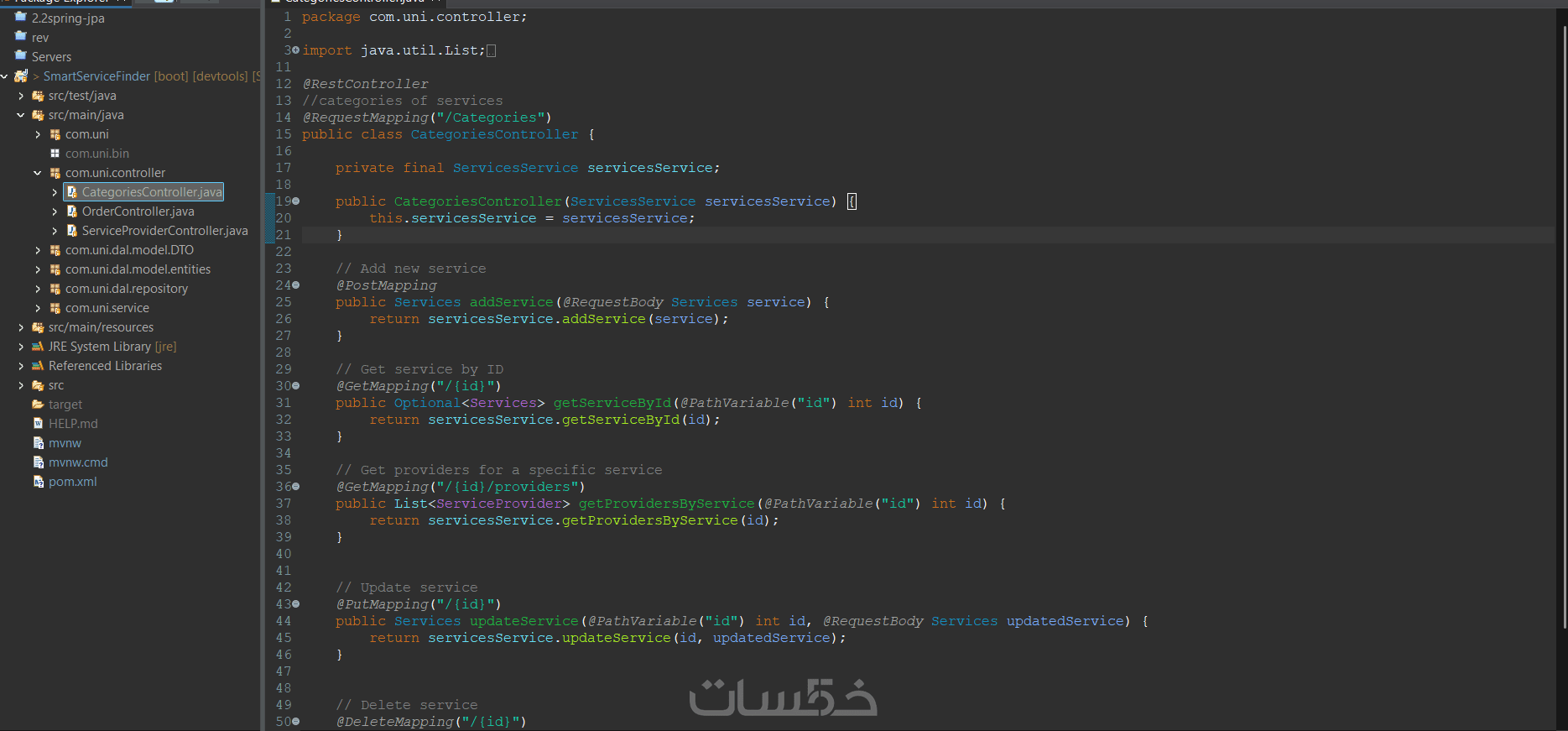Click the CategoriesController.java file icon in Package Explorer

tap(71, 192)
